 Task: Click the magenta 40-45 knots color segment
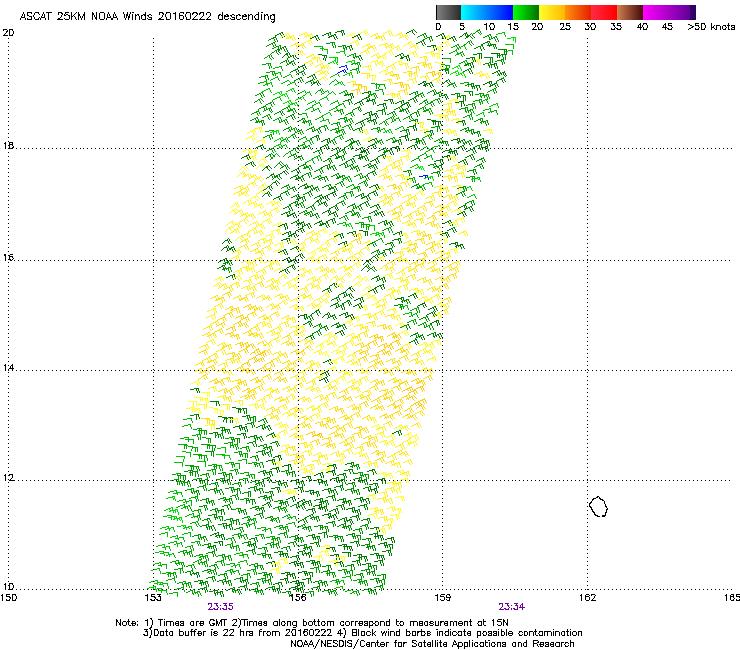pos(656,12)
